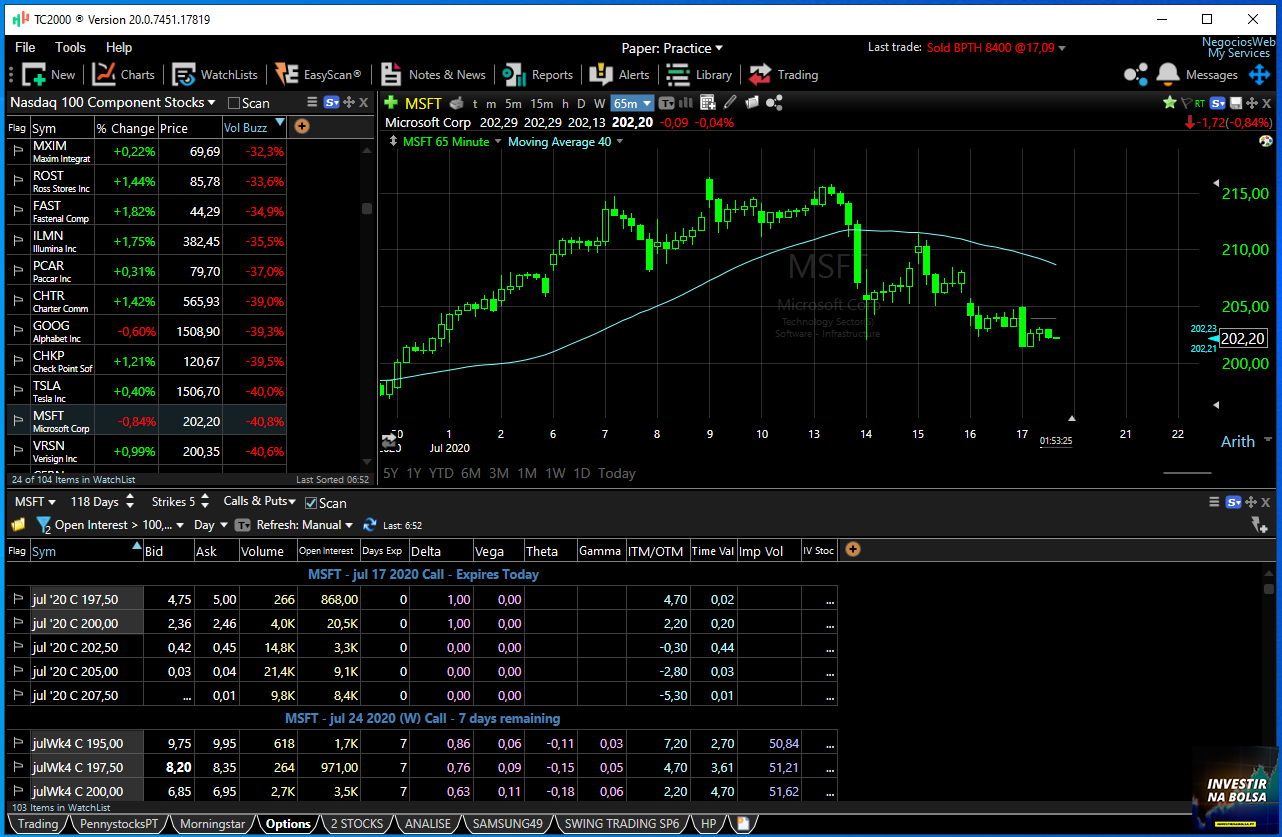The image size is (1282, 837).
Task: Launch EasyScan from the toolbar
Action: click(x=319, y=75)
